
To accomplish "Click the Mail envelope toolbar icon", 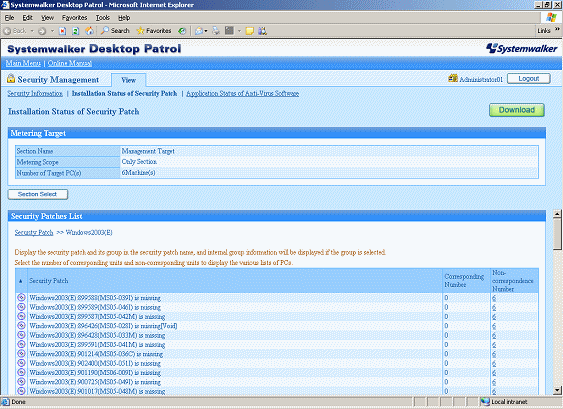I will pyautogui.click(x=199, y=31).
